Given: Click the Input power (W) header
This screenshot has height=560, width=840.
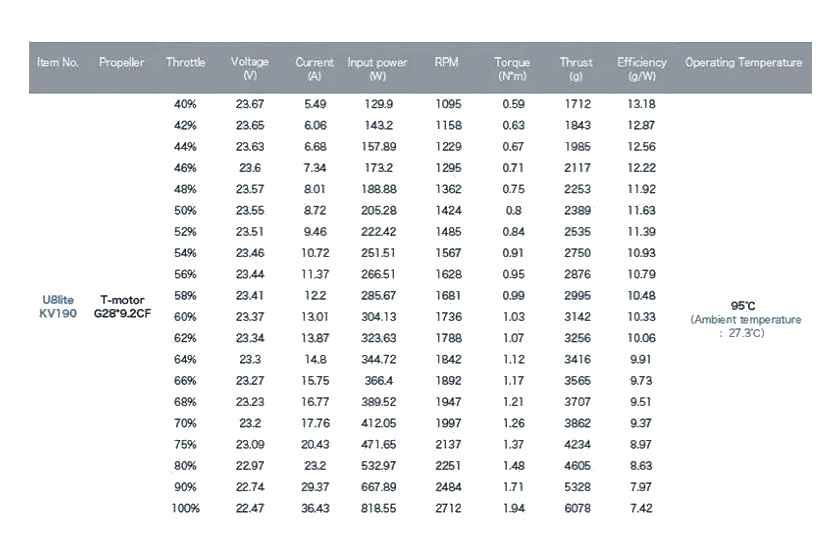Looking at the screenshot, I should 377,68.
